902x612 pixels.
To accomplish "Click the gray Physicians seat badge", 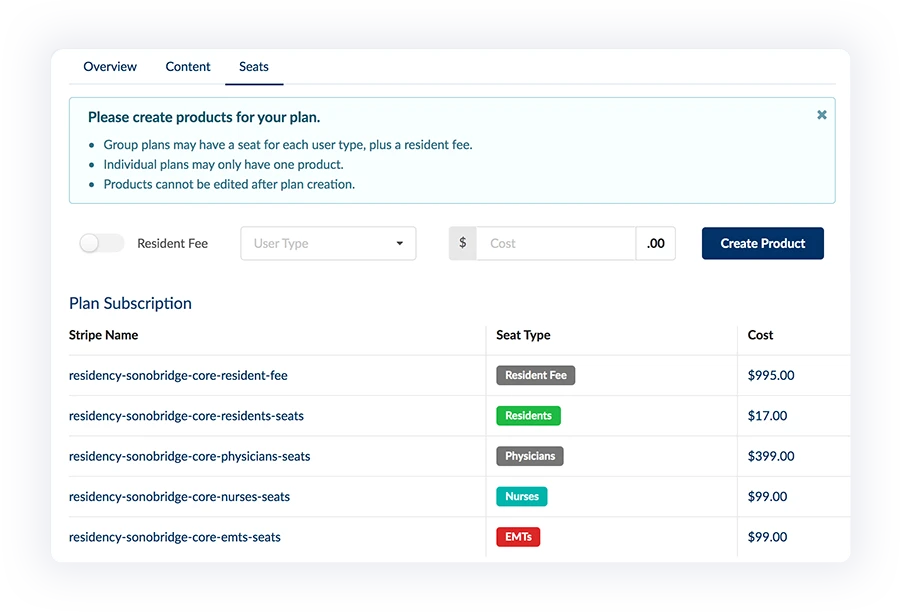I will 530,456.
